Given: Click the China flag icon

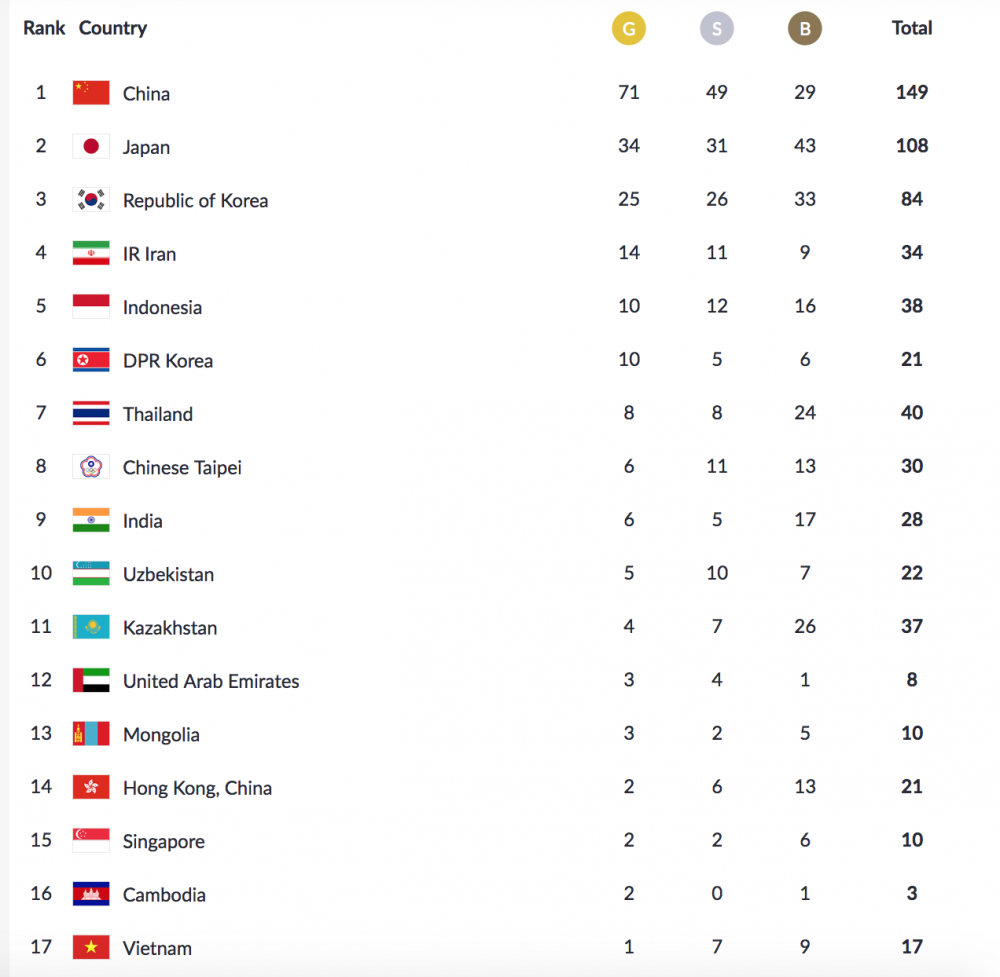Looking at the screenshot, I should tap(91, 93).
